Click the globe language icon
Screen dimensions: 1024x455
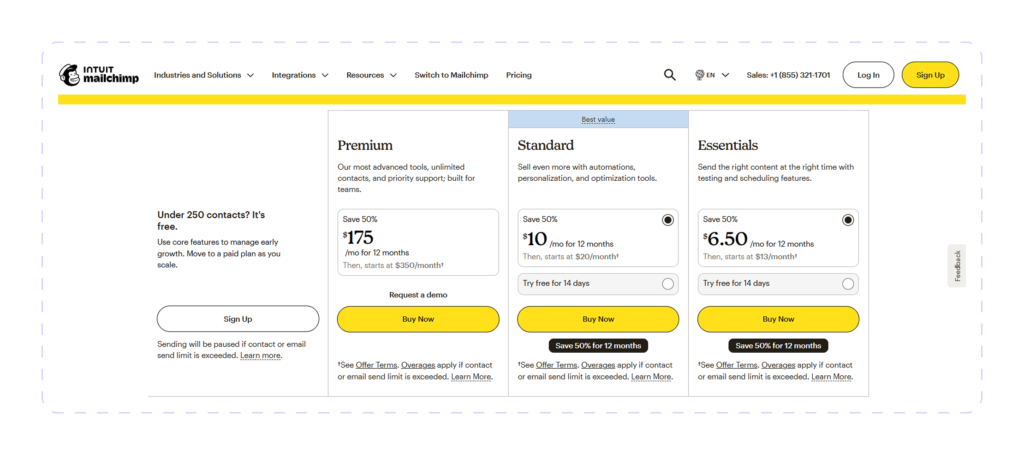[699, 75]
